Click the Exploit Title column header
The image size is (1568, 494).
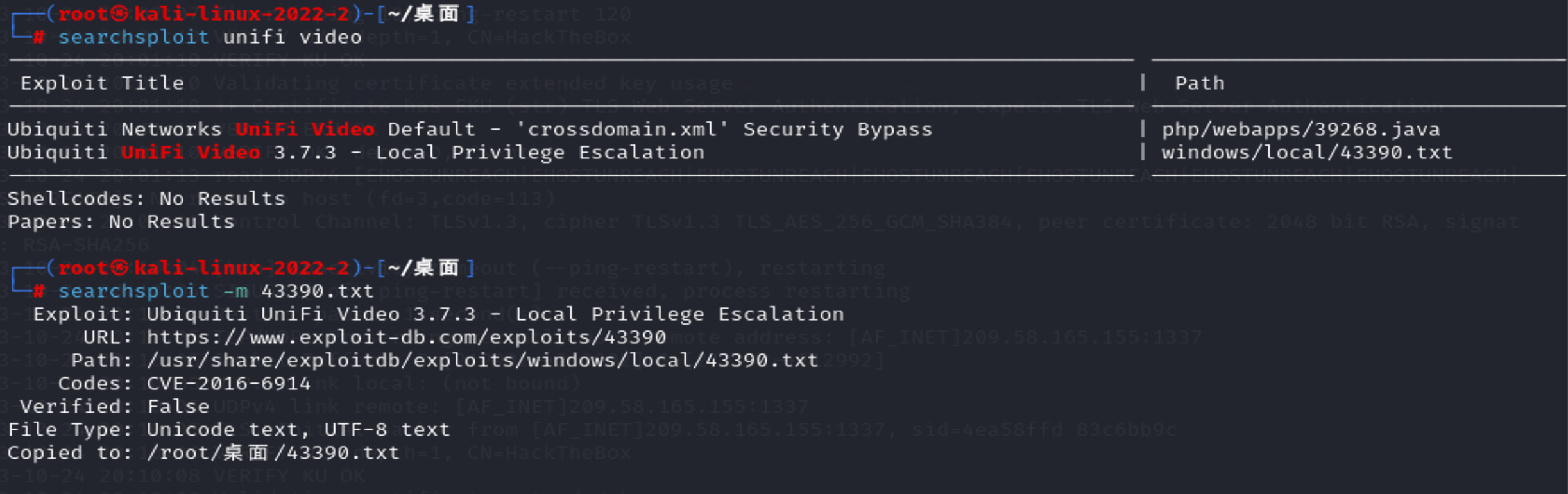[x=102, y=83]
